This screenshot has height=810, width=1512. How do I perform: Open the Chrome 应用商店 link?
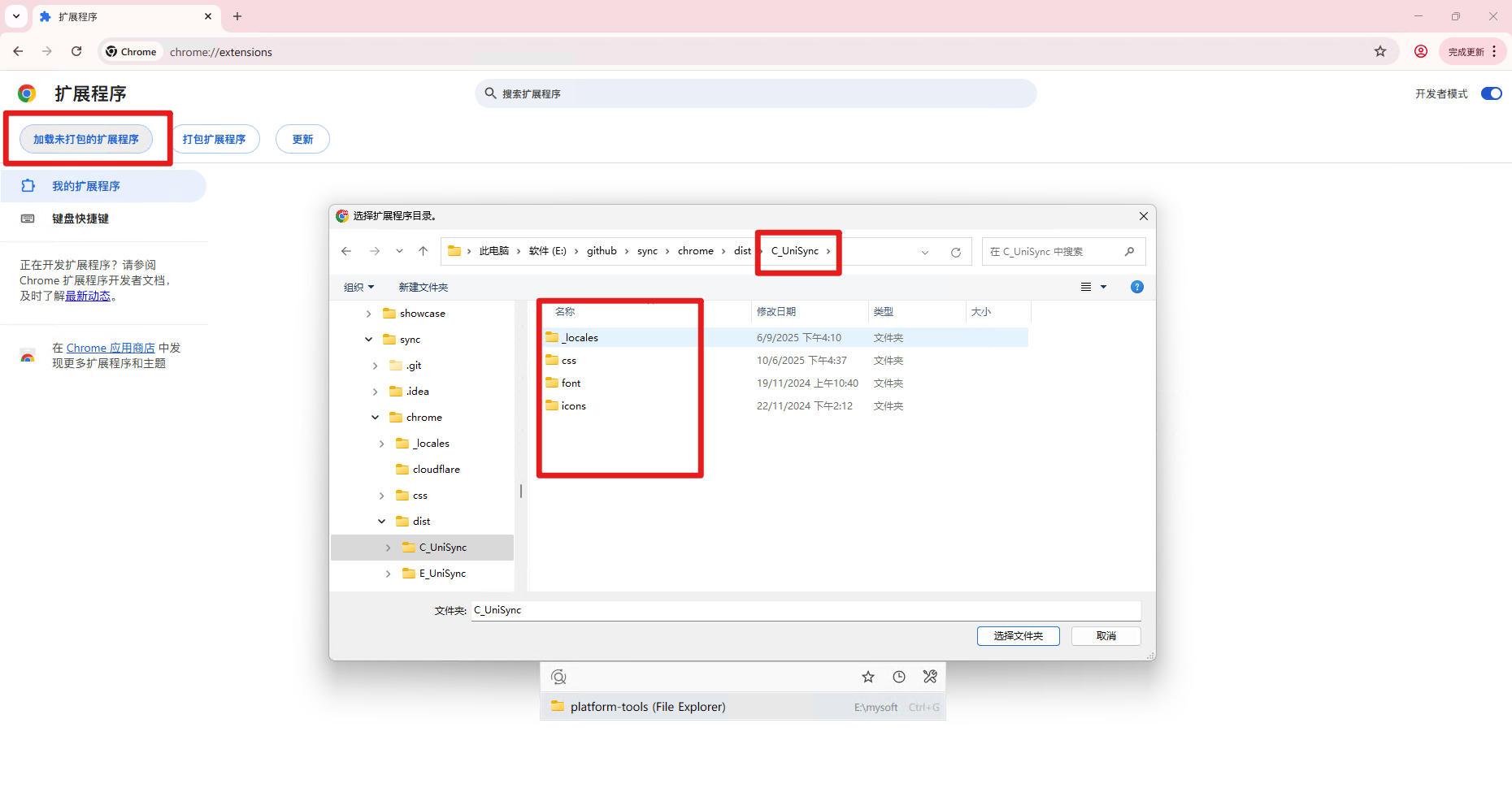coord(111,348)
